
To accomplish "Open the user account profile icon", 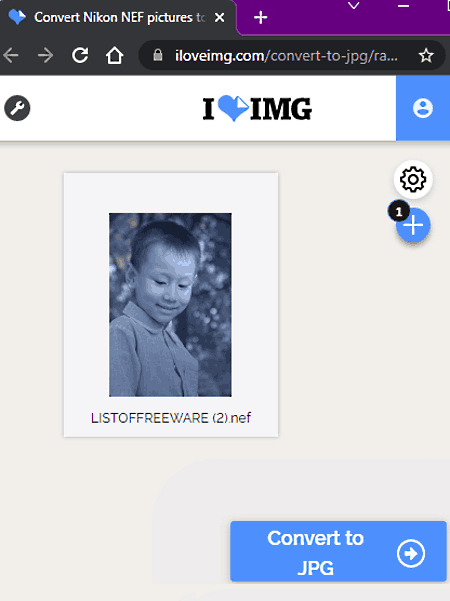I will (x=423, y=108).
